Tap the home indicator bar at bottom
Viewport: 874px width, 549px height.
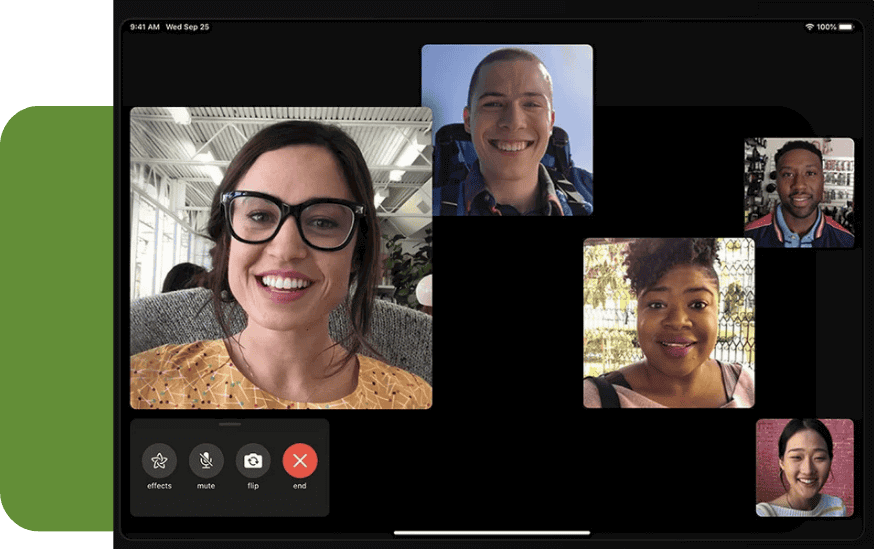pos(492,532)
